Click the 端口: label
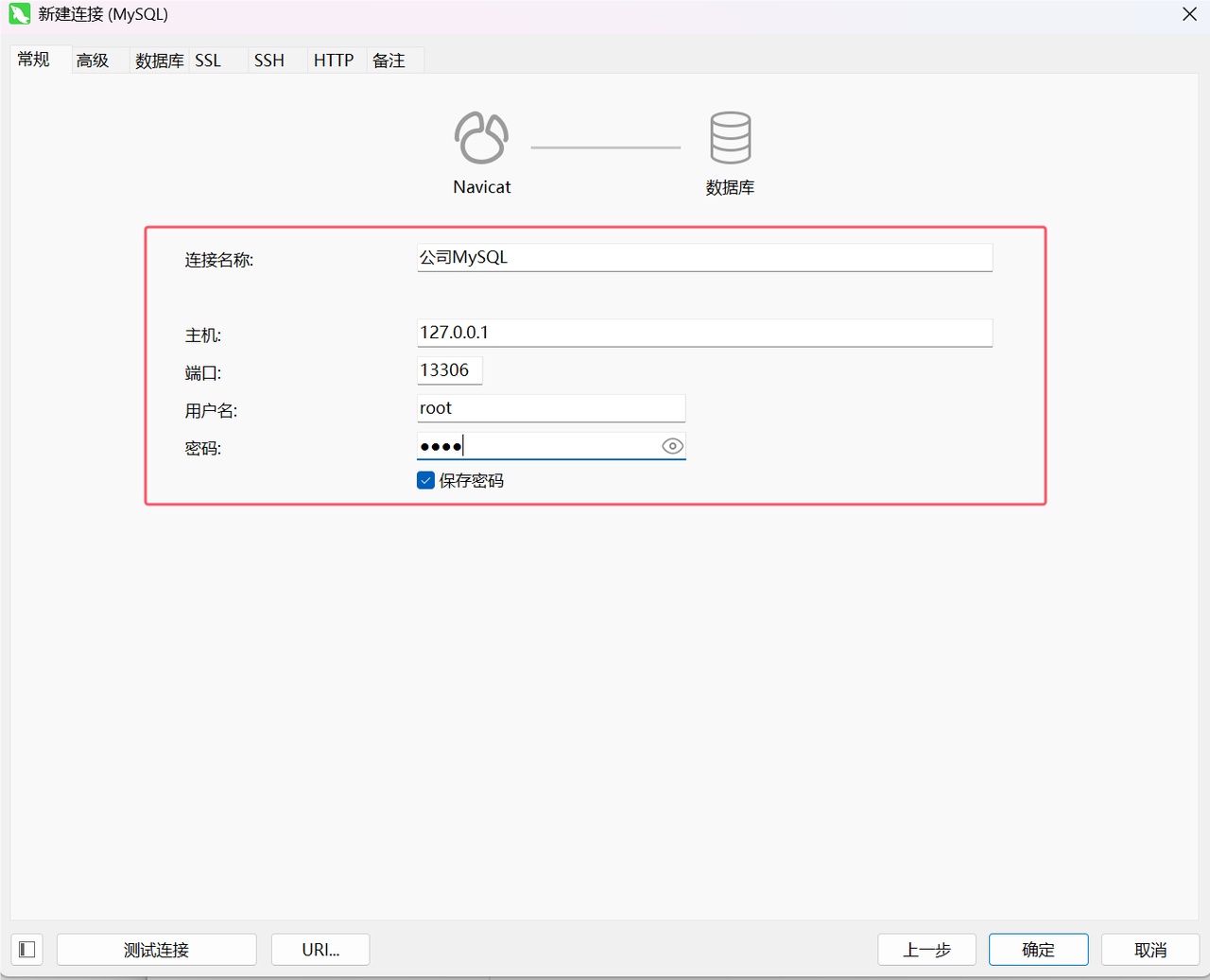Image resolution: width=1210 pixels, height=980 pixels. pyautogui.click(x=203, y=373)
